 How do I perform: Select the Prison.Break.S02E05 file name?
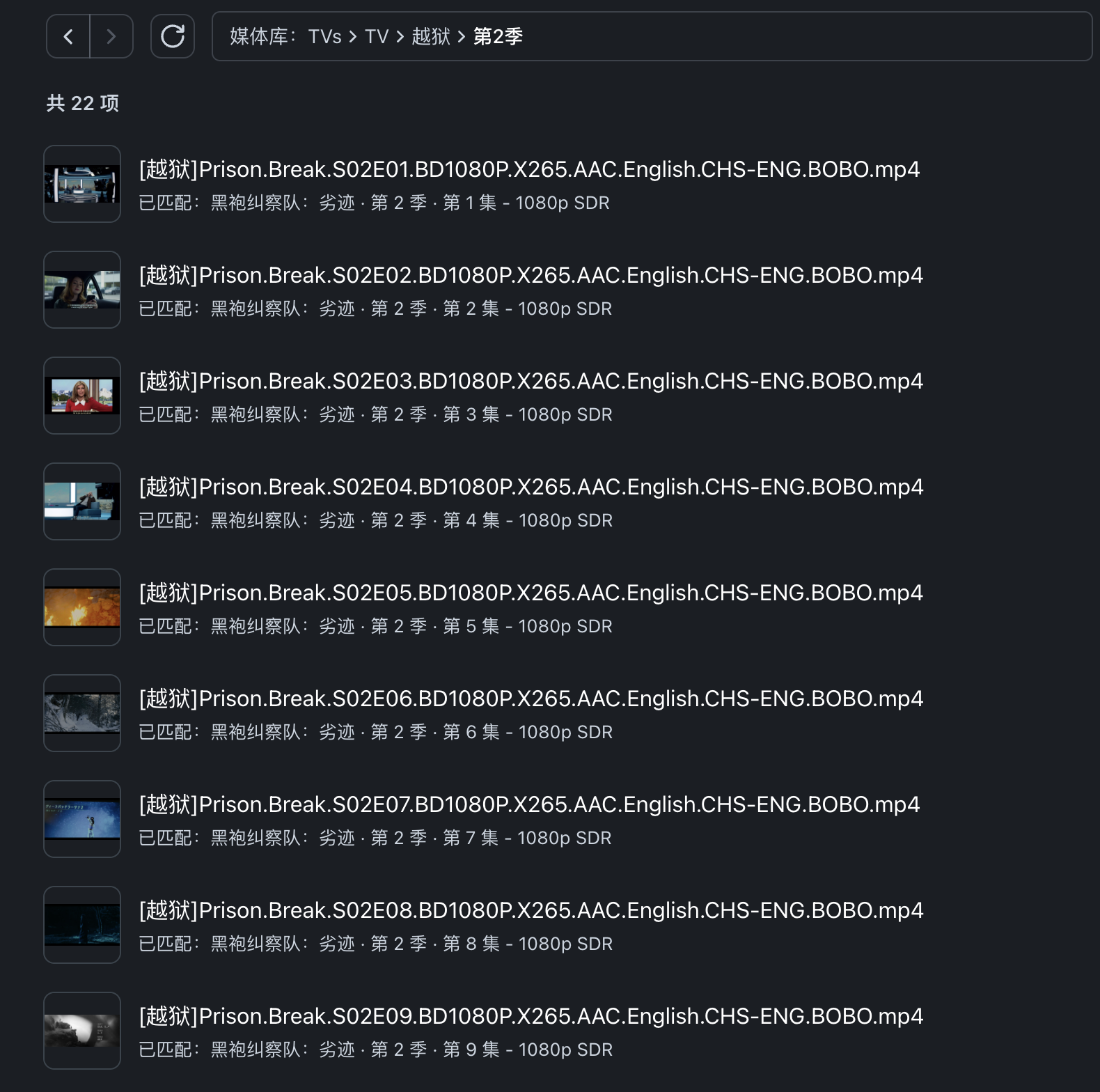click(531, 593)
